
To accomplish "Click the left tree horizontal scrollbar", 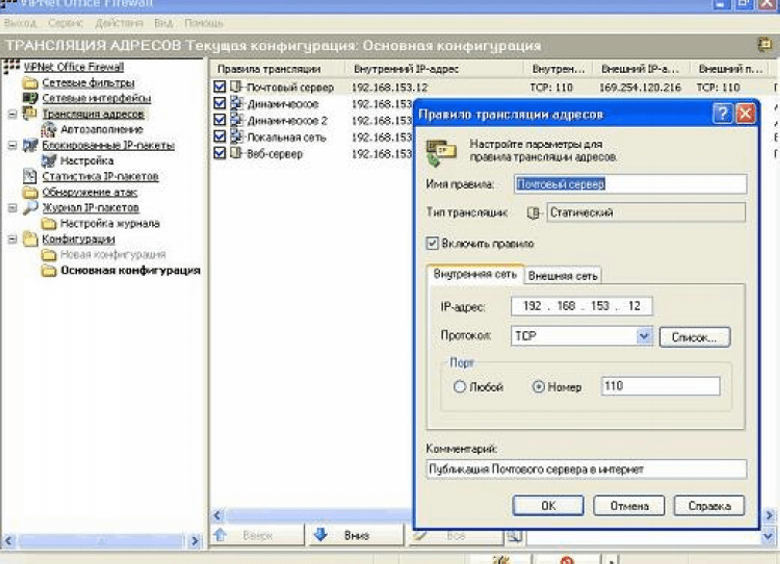I will click(101, 541).
